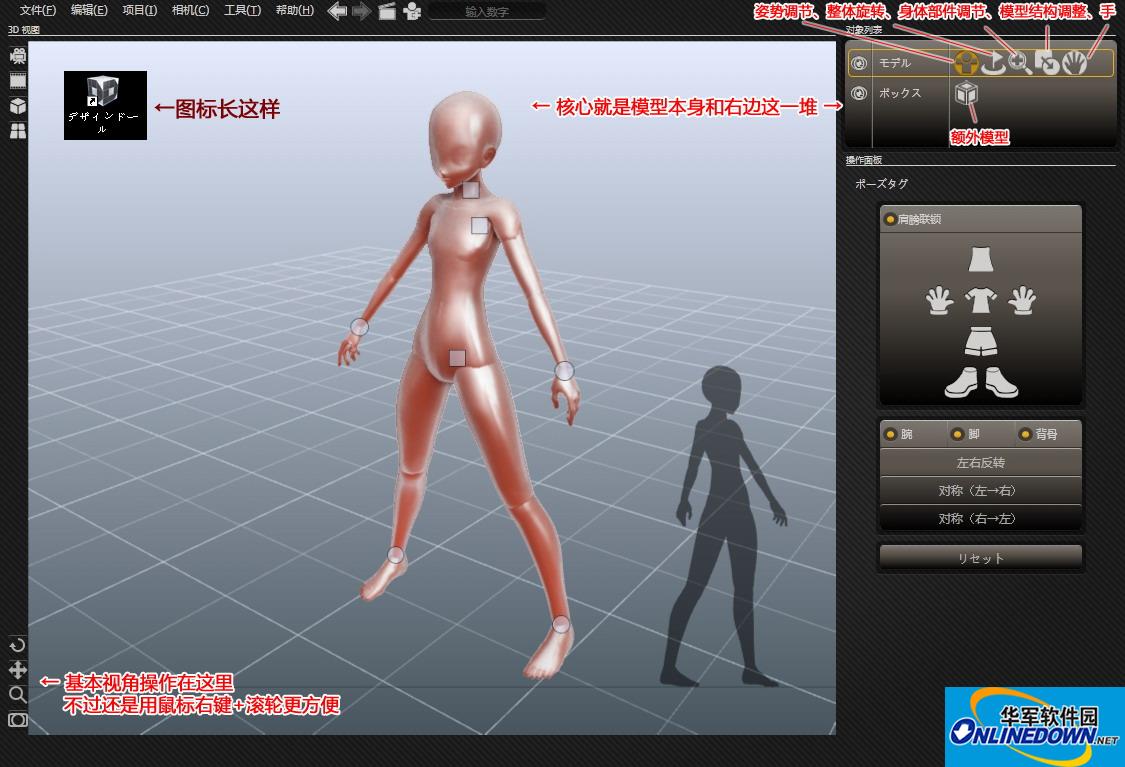Click the clapperboard icon in top toolbar
1125x767 pixels.
387,11
